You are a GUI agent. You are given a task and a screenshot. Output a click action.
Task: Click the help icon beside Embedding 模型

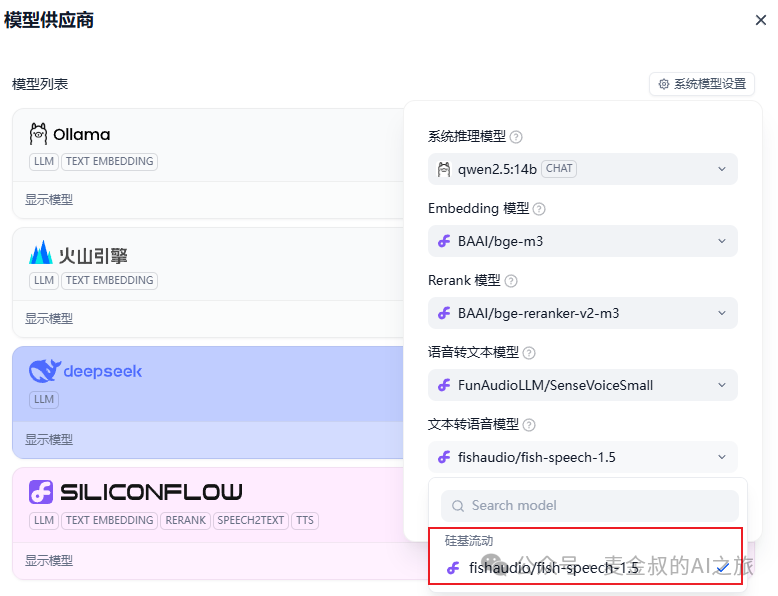click(x=539, y=209)
